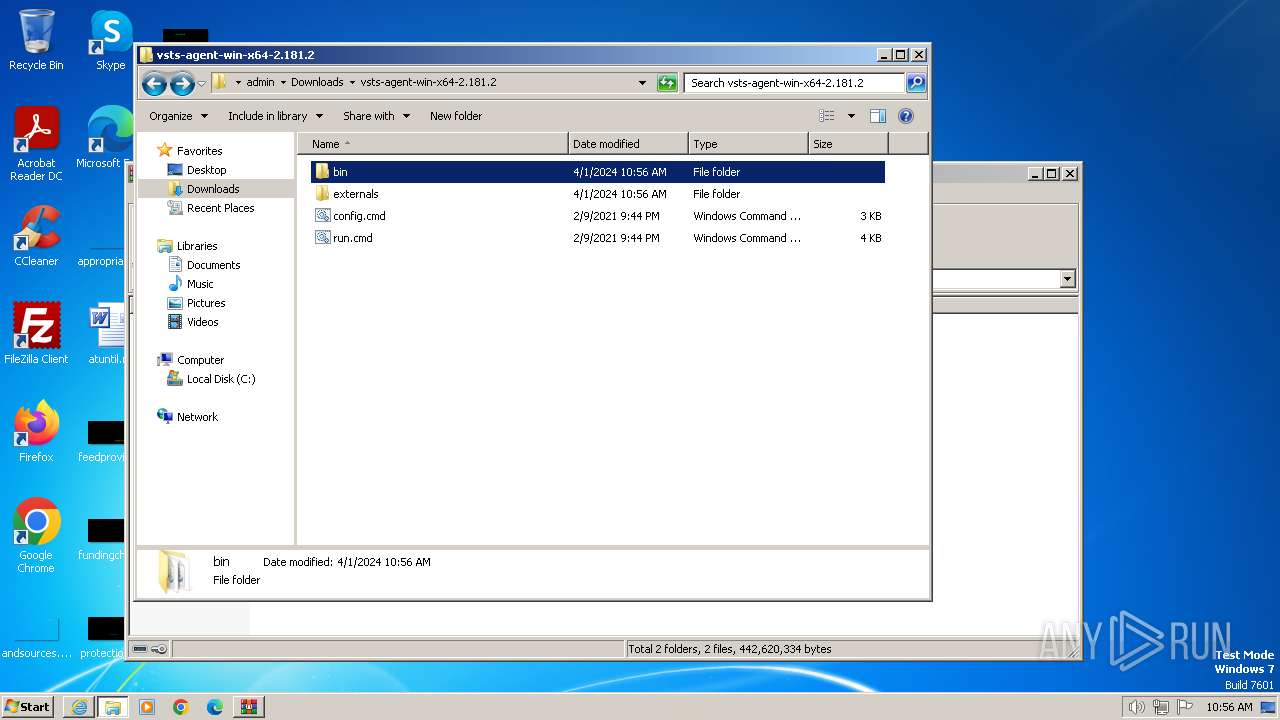Go forward with the Explorer forward arrow

click(182, 83)
